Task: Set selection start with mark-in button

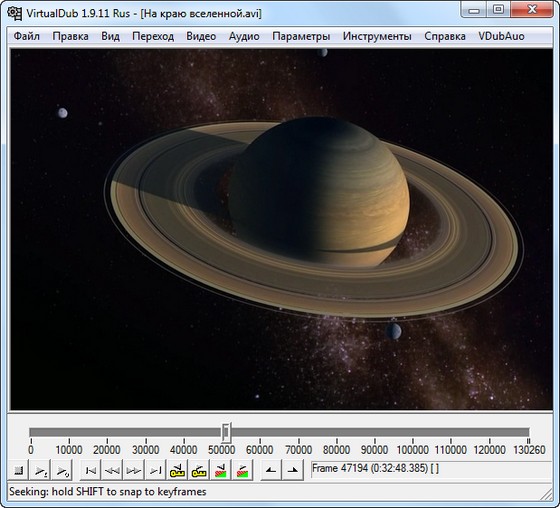Action: point(271,470)
